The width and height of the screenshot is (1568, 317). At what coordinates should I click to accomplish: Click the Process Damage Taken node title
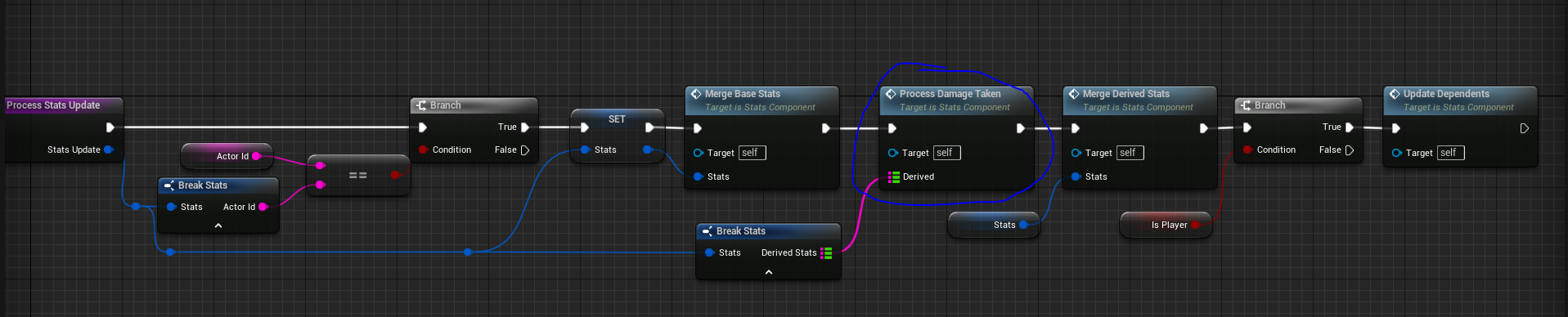click(950, 94)
